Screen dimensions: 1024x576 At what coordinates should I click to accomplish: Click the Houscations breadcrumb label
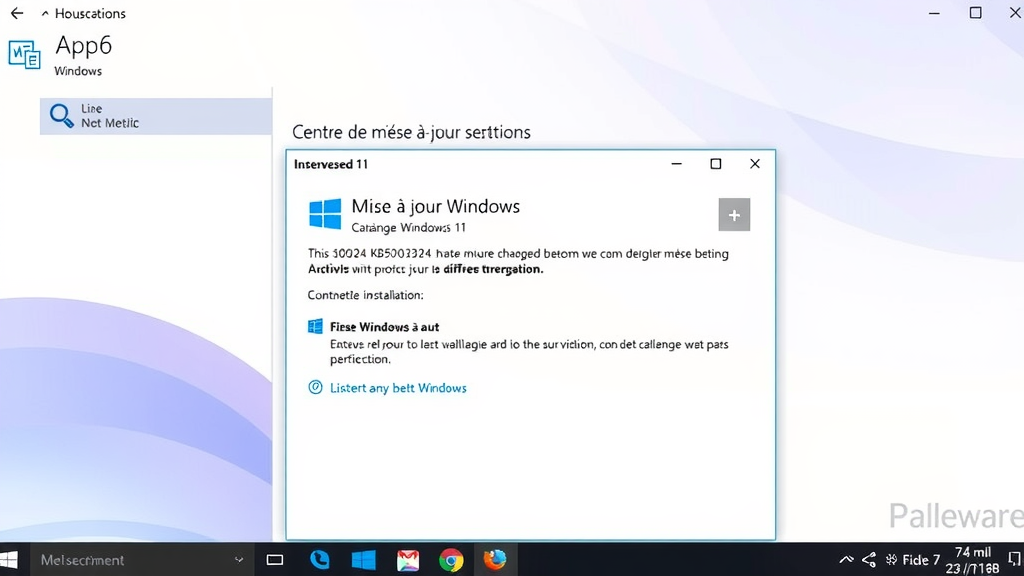point(91,13)
